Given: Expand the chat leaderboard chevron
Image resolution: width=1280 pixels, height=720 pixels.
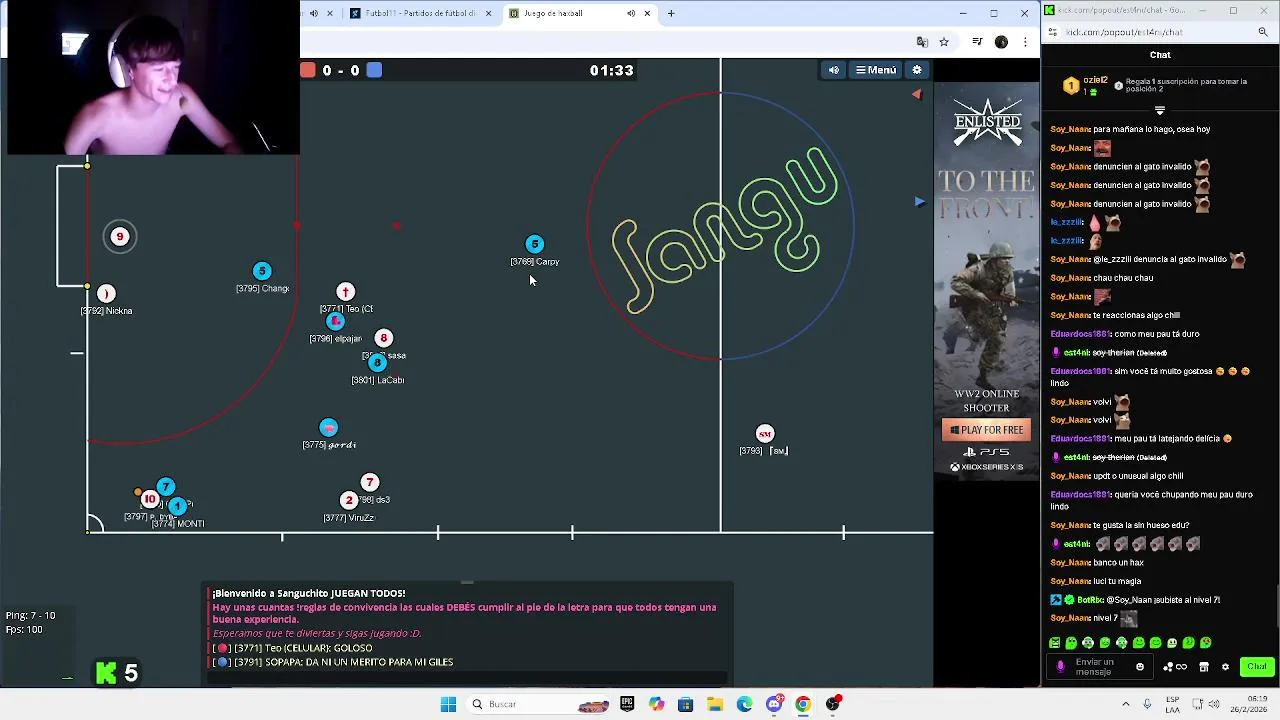Looking at the screenshot, I should (x=1160, y=110).
